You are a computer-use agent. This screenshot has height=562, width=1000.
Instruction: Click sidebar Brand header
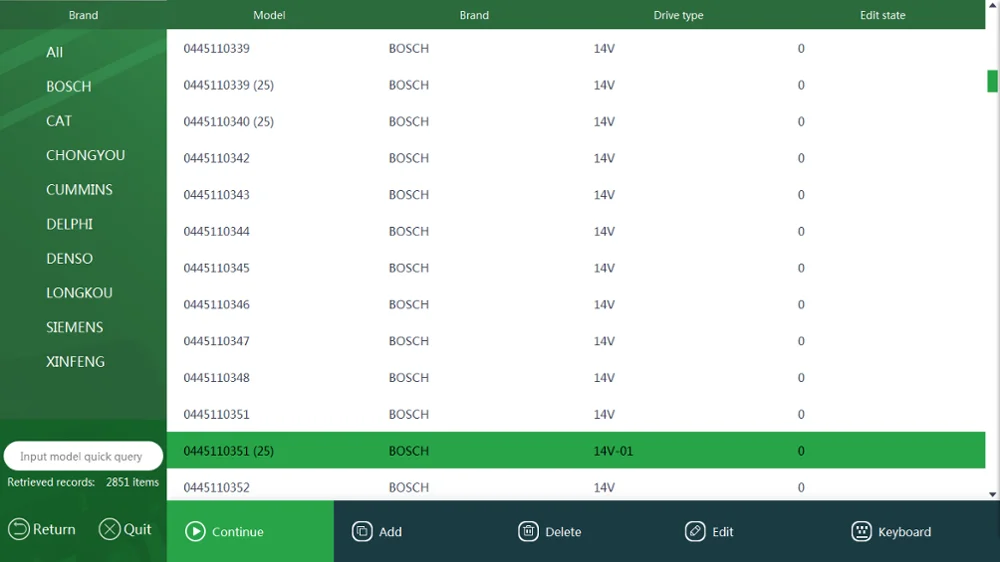[84, 15]
